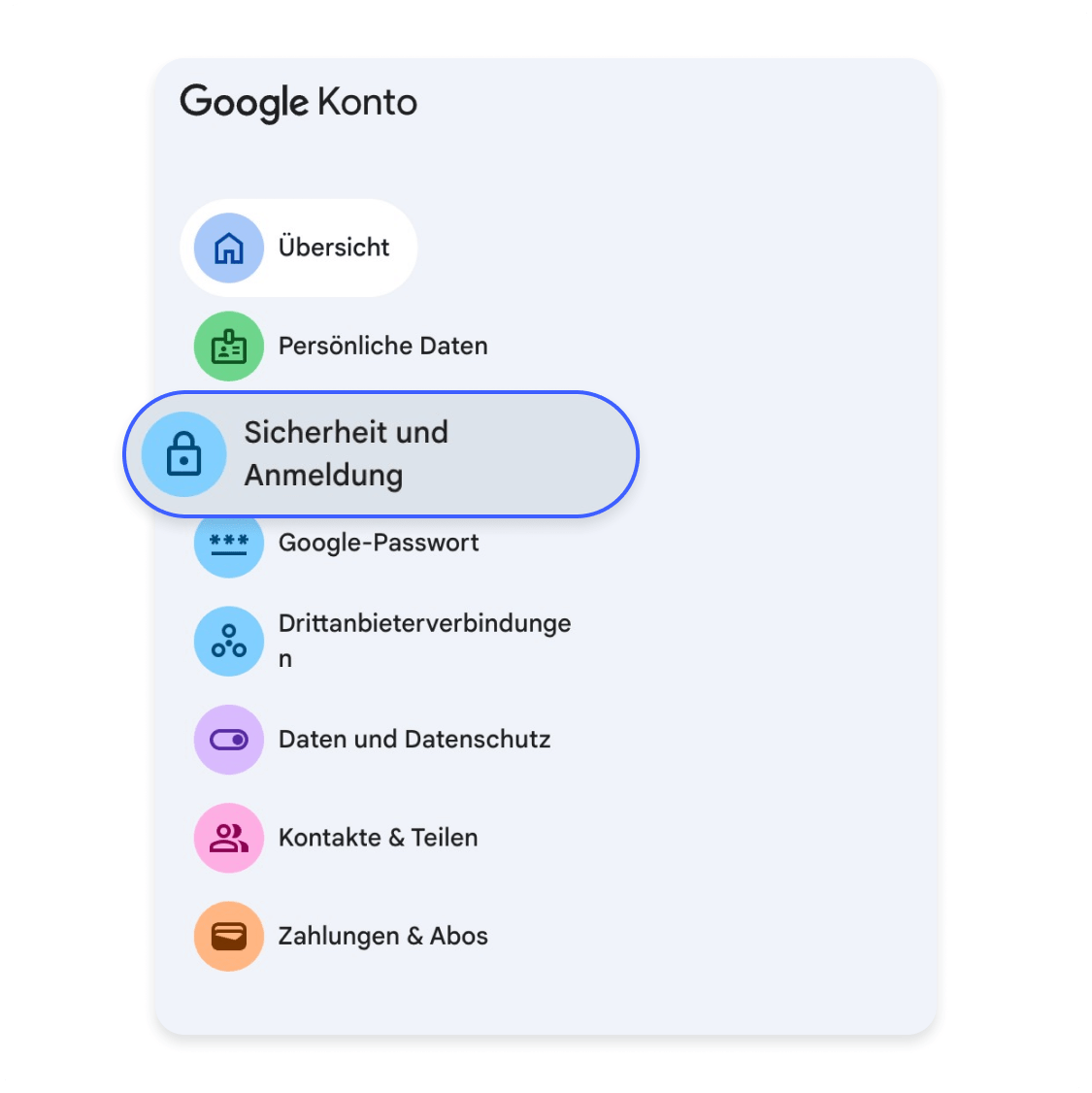Click the padlock icon for Sicherheit
This screenshot has width=1092, height=1093.
coord(183,454)
